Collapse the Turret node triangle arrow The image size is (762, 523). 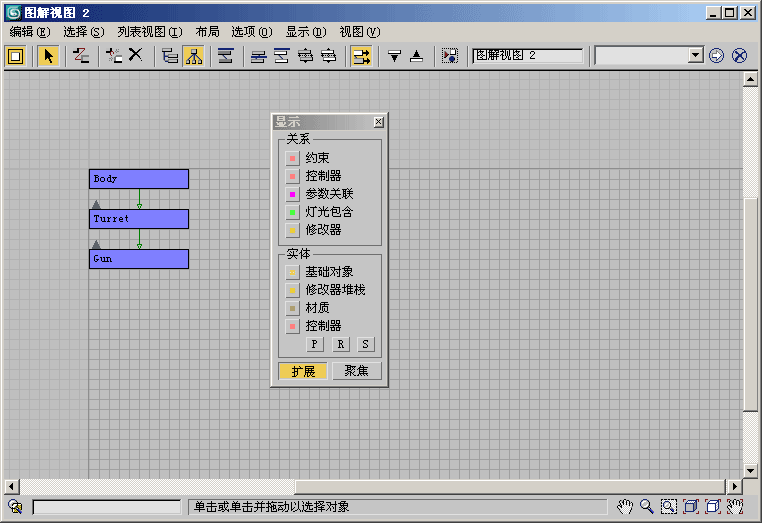(x=97, y=204)
